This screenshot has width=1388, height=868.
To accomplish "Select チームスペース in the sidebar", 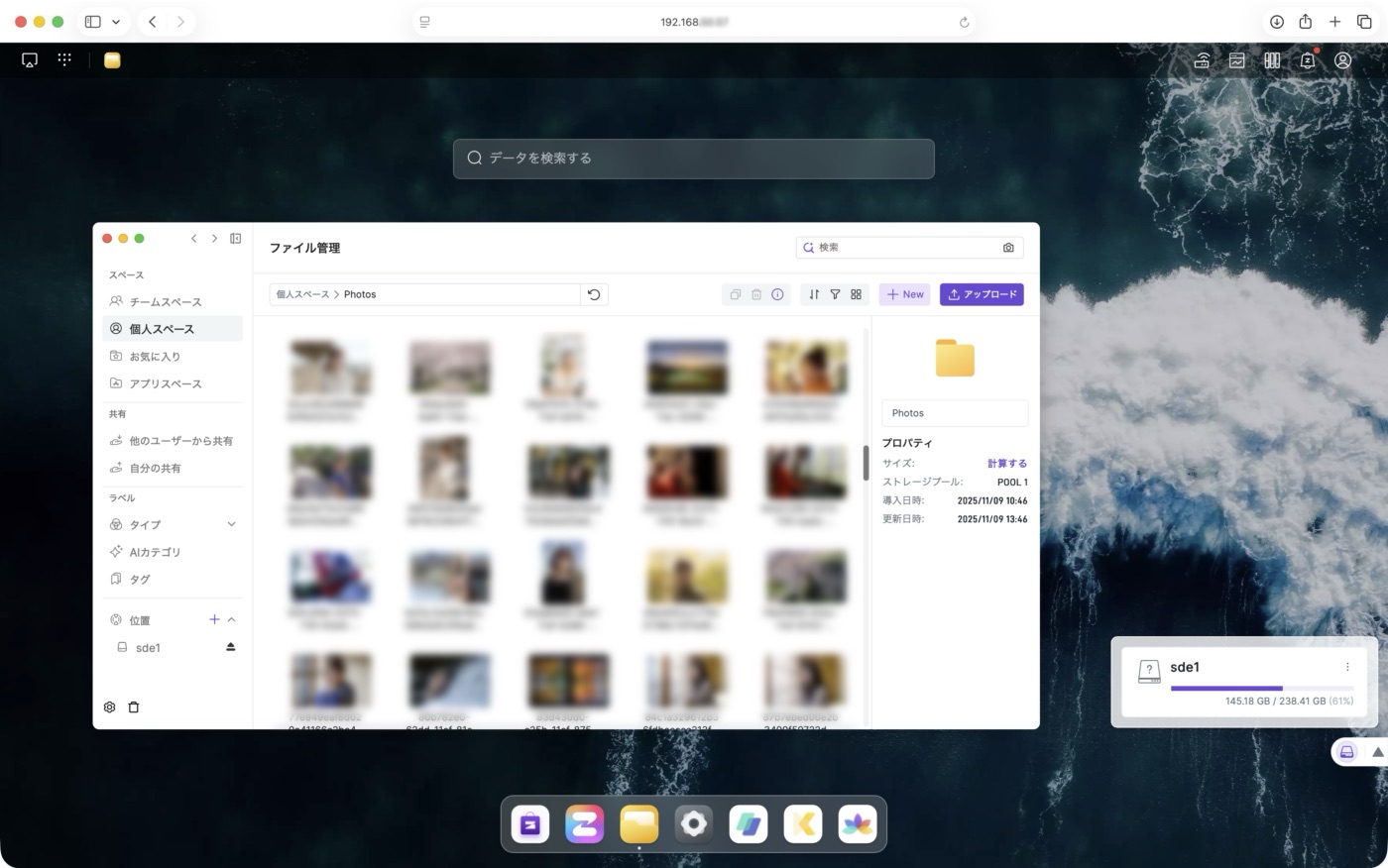I will tap(165, 302).
